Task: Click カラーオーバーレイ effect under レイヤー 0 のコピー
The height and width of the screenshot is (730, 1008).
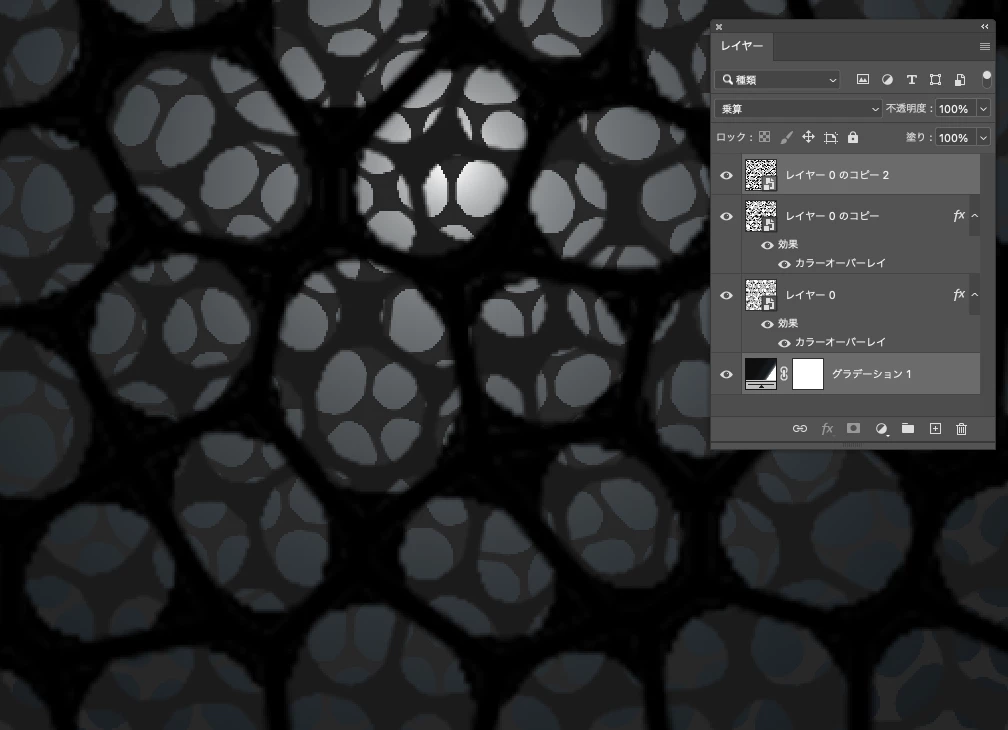Action: click(x=840, y=263)
